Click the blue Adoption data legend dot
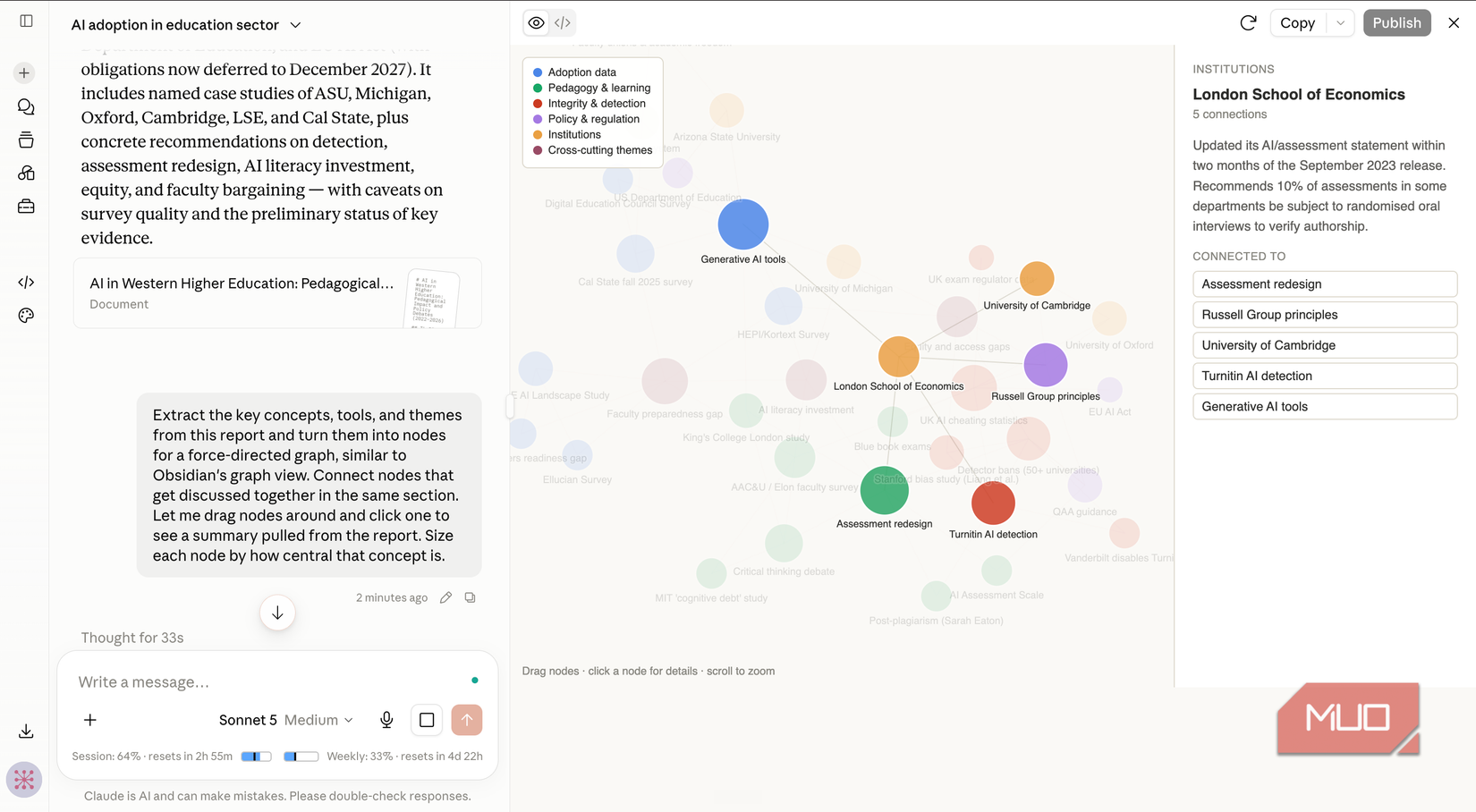 tap(538, 72)
